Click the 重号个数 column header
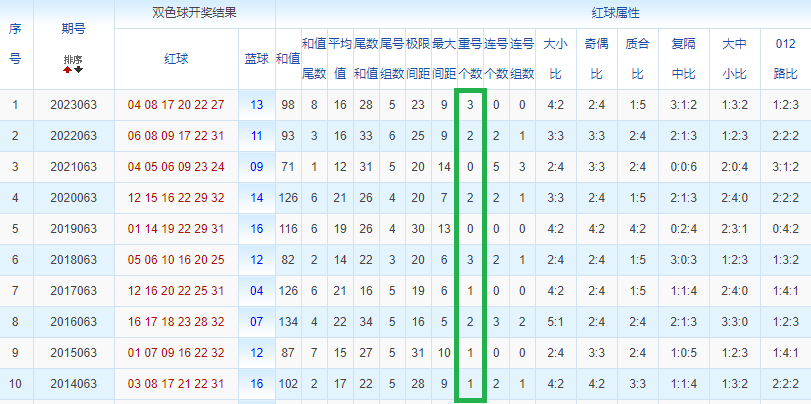Viewport: 811px width, 404px height. [470, 59]
